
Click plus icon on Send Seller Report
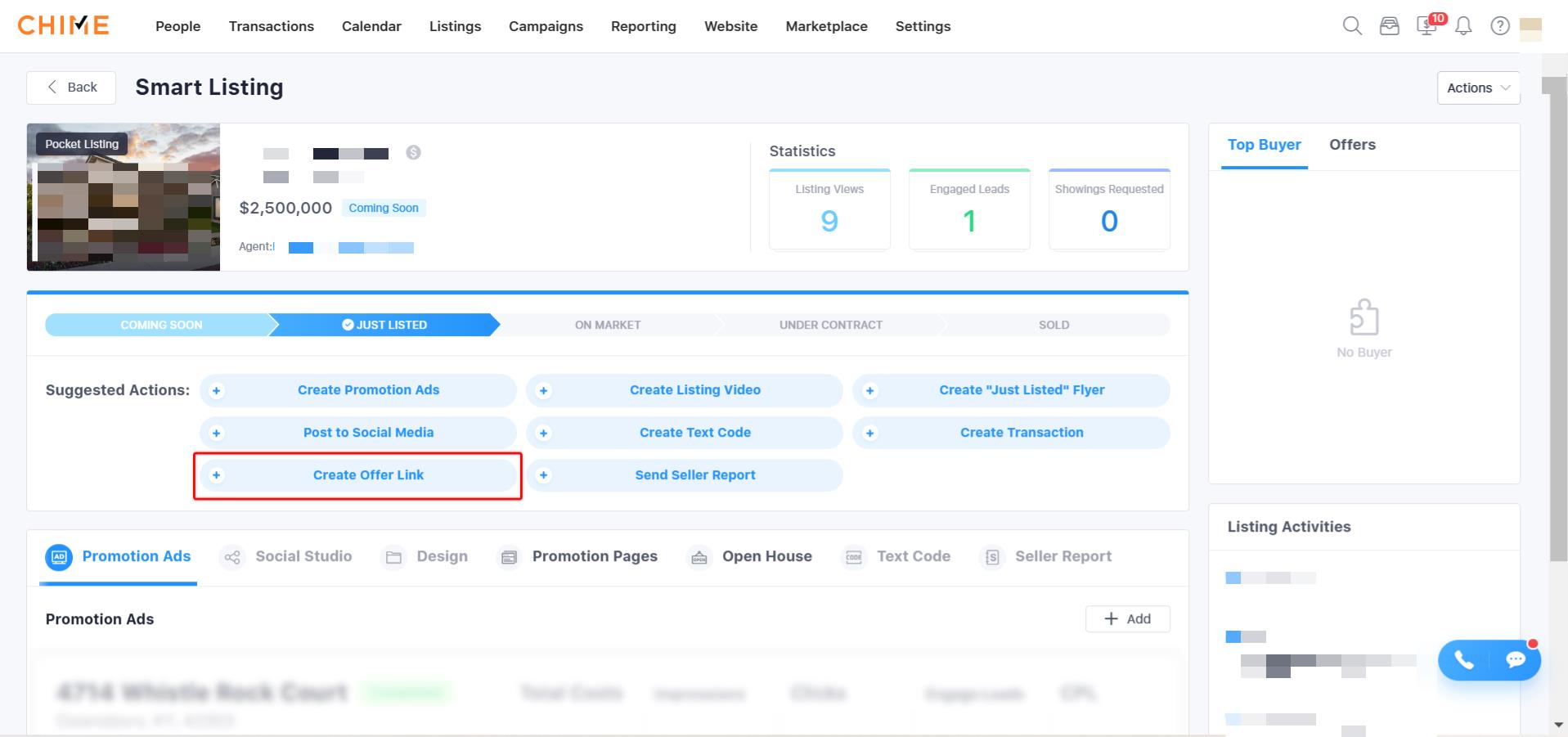pyautogui.click(x=543, y=475)
